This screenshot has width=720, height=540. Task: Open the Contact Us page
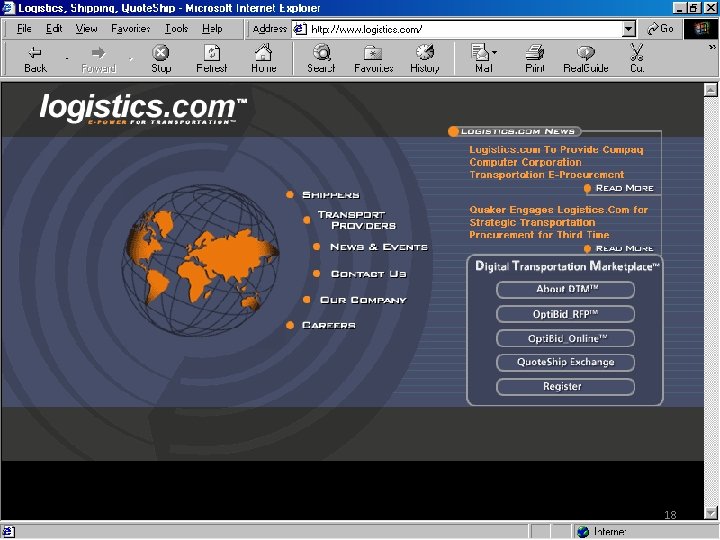click(369, 274)
